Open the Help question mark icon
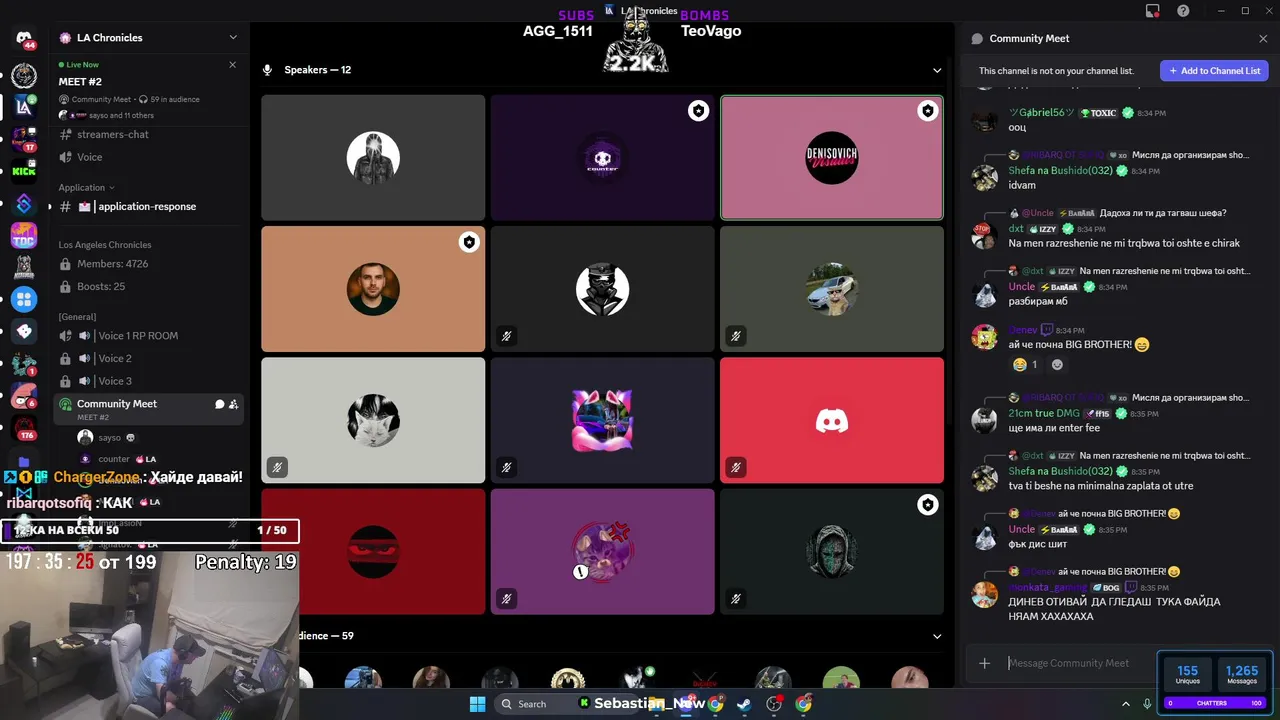 [1183, 11]
